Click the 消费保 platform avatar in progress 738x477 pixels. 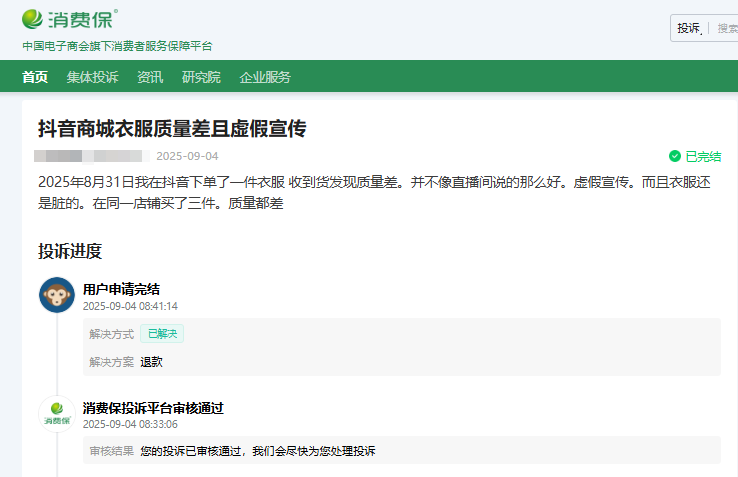point(57,414)
